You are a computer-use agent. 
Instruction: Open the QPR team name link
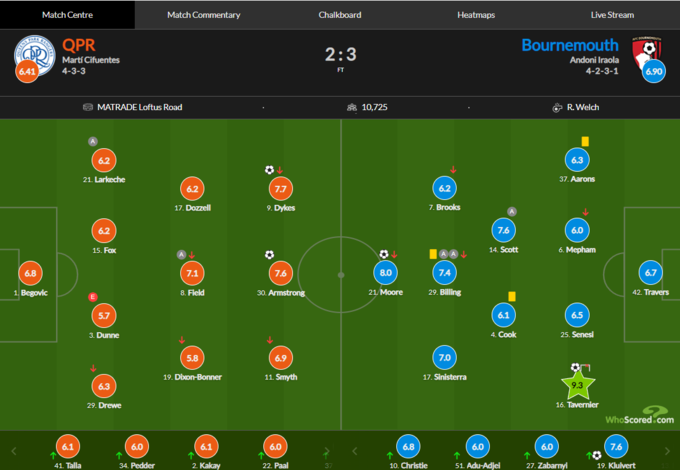[78, 45]
